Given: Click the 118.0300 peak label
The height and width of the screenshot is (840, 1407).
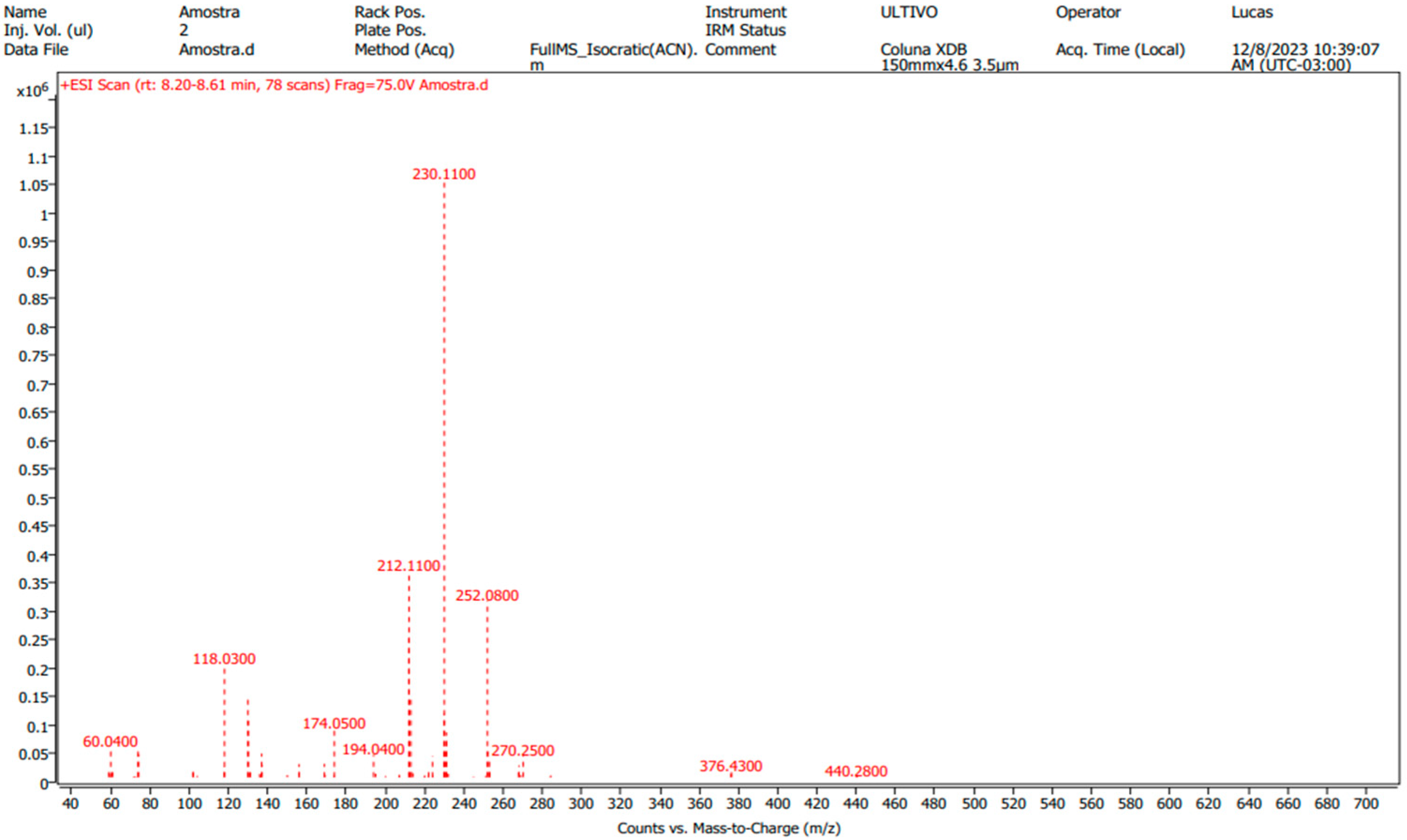Looking at the screenshot, I should pyautogui.click(x=224, y=659).
